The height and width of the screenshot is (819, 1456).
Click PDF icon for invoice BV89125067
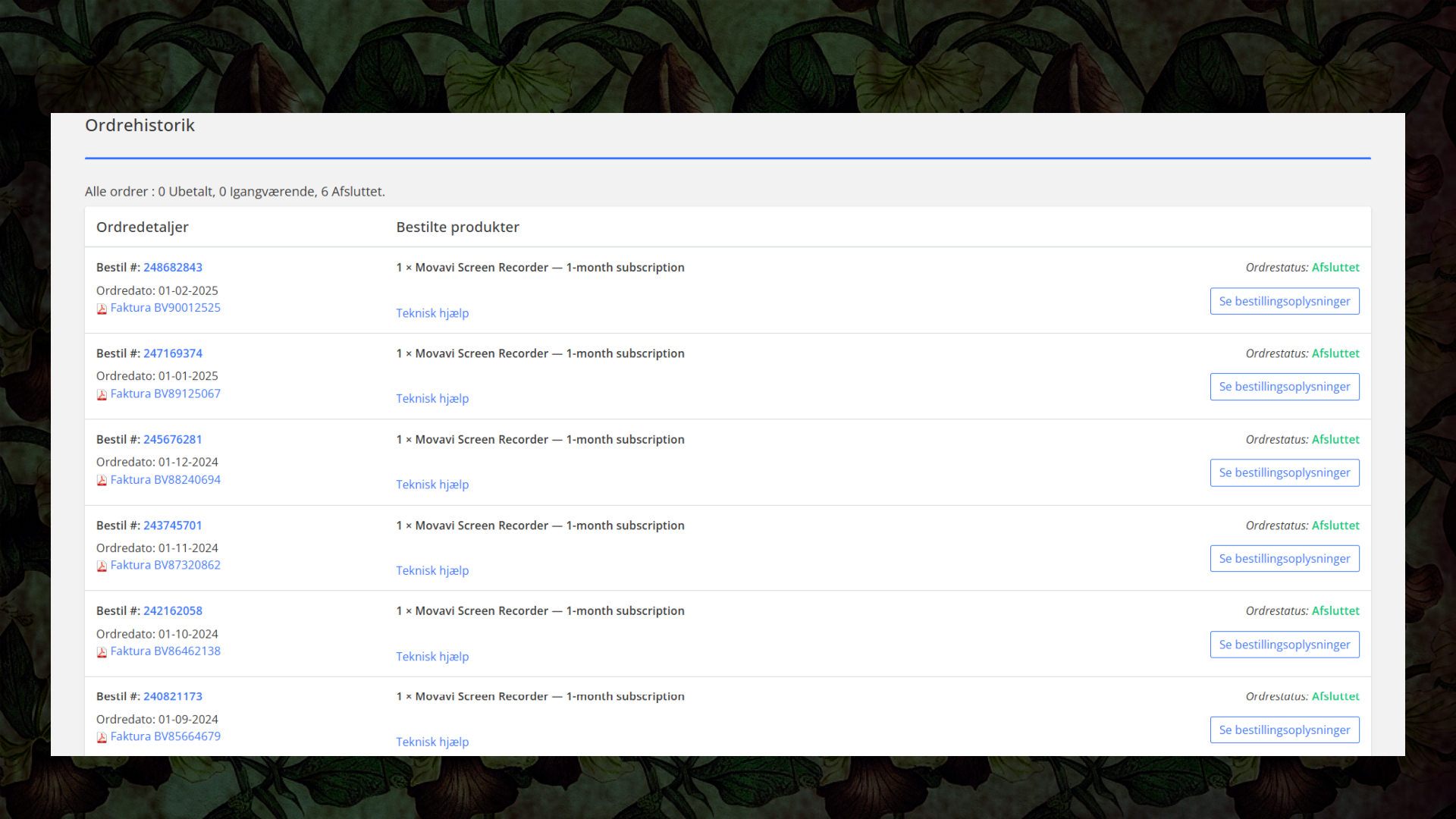click(102, 394)
